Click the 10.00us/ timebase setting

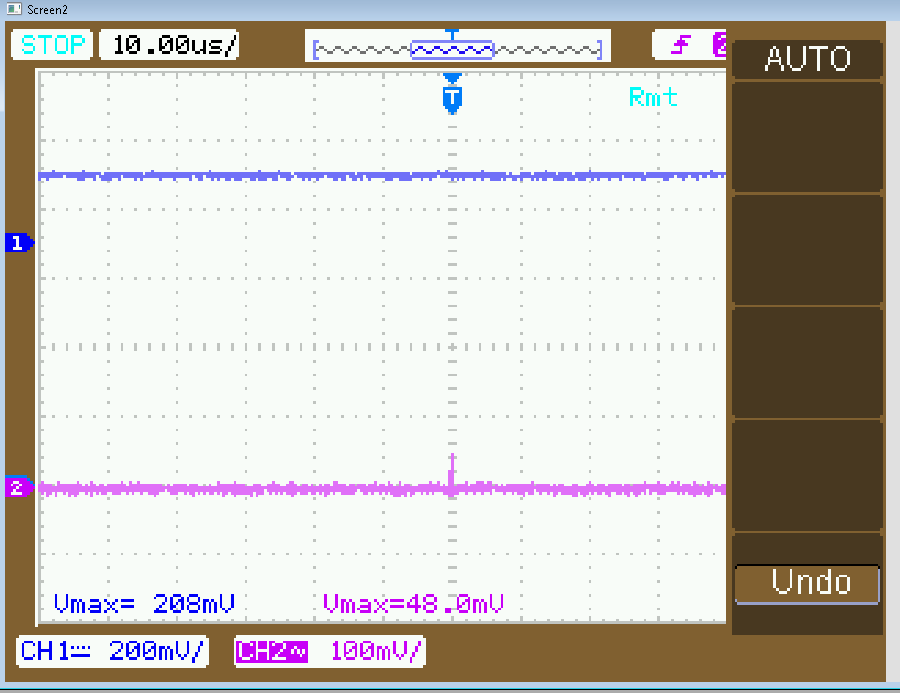pyautogui.click(x=173, y=45)
